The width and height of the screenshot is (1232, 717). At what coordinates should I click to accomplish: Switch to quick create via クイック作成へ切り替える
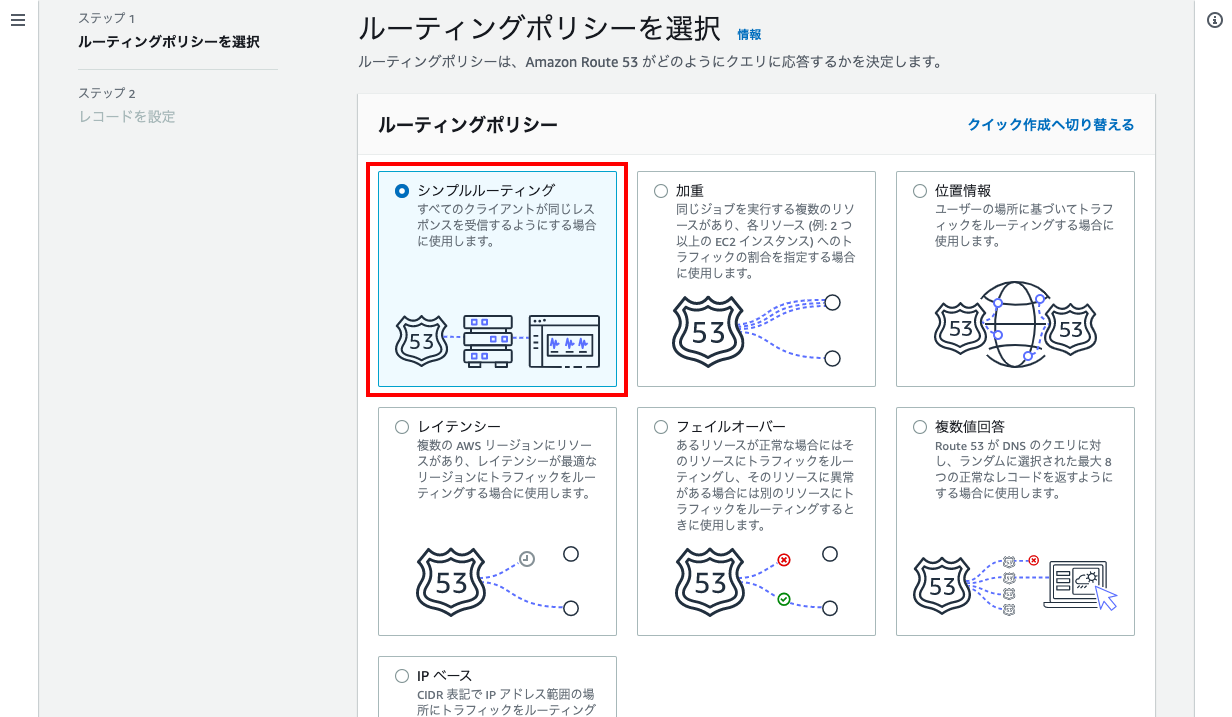[1050, 125]
